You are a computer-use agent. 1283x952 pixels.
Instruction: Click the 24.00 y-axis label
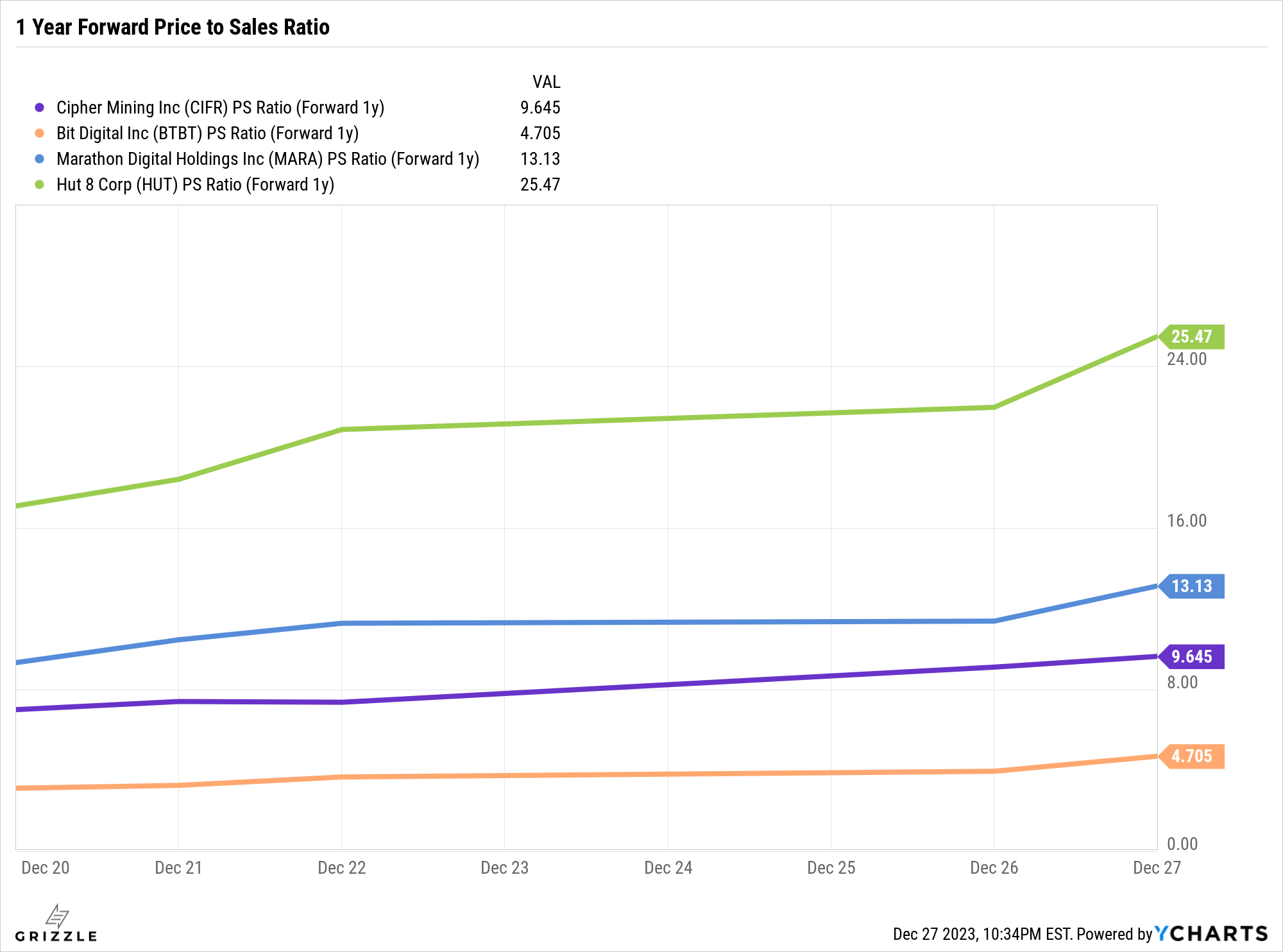click(x=1186, y=359)
